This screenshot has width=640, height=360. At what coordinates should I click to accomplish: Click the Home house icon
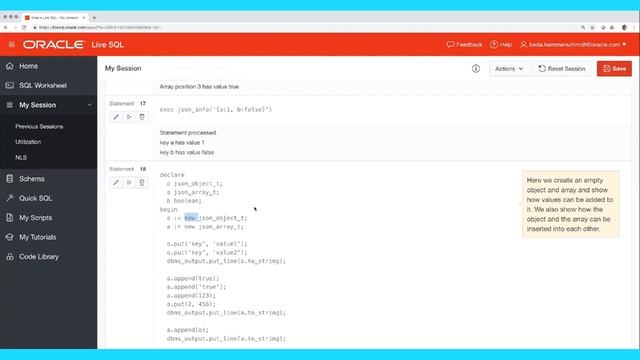click(10, 66)
